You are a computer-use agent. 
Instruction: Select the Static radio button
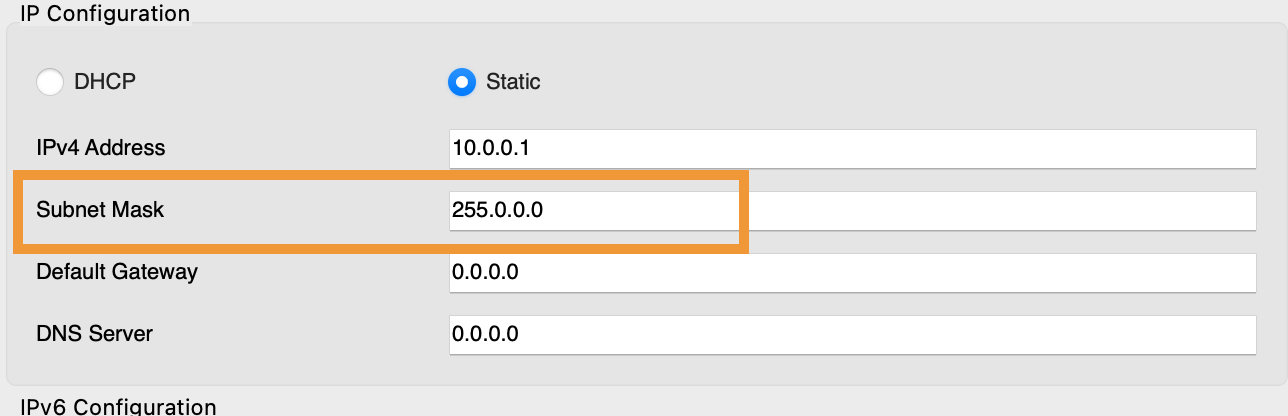[x=461, y=82]
